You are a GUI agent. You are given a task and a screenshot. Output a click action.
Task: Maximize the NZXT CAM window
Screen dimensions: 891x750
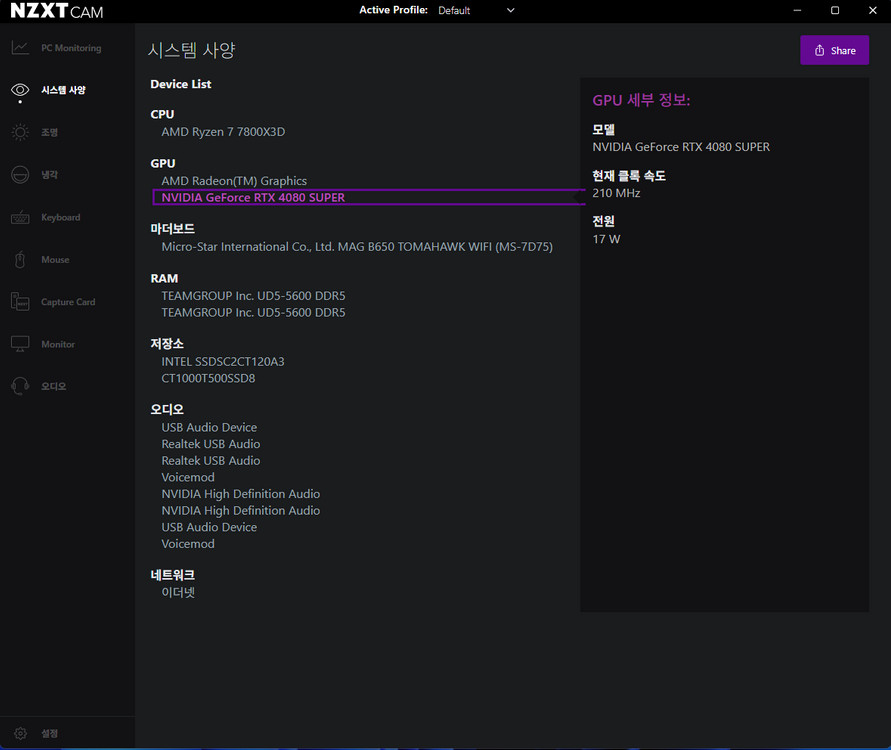(835, 10)
